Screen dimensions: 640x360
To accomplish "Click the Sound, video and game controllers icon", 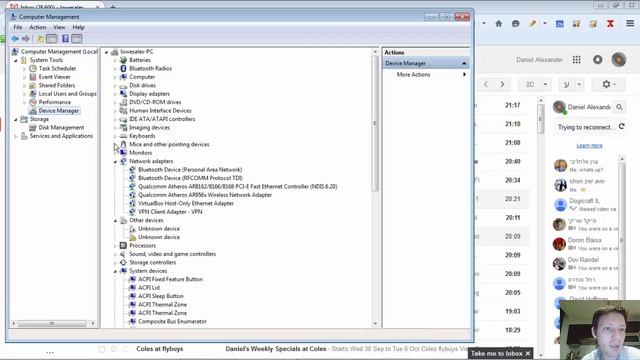I will click(x=123, y=254).
